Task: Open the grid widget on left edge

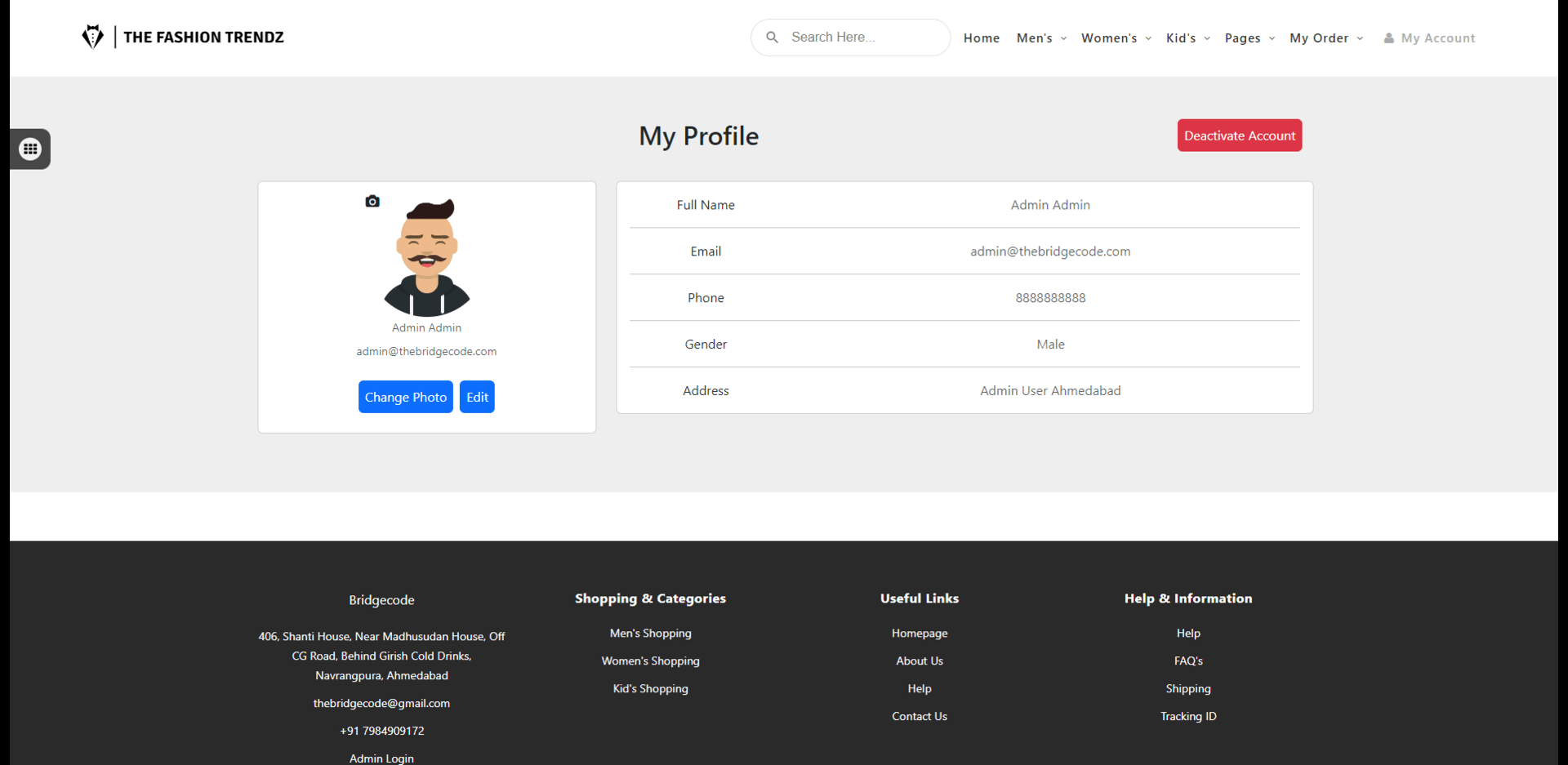Action: (30, 149)
